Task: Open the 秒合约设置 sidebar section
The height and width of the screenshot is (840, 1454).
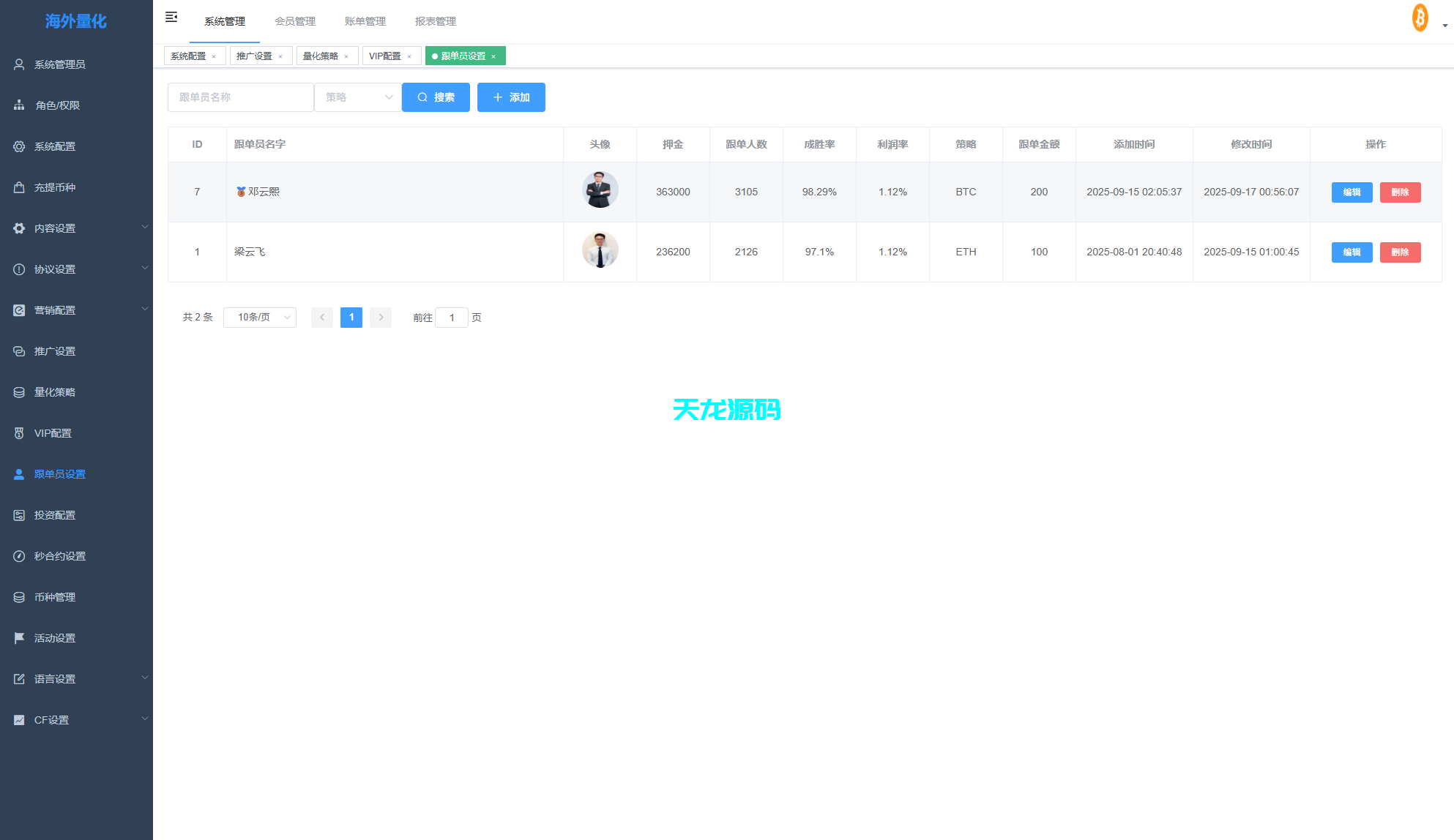Action: point(59,555)
